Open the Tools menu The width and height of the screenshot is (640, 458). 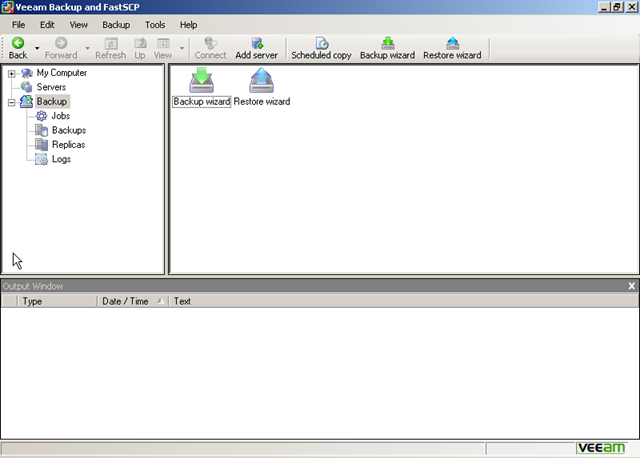(x=155, y=24)
